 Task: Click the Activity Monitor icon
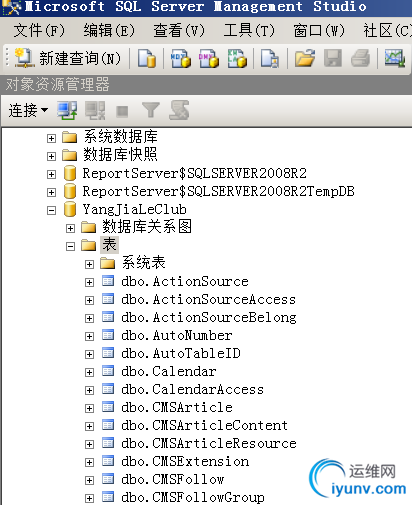click(395, 59)
